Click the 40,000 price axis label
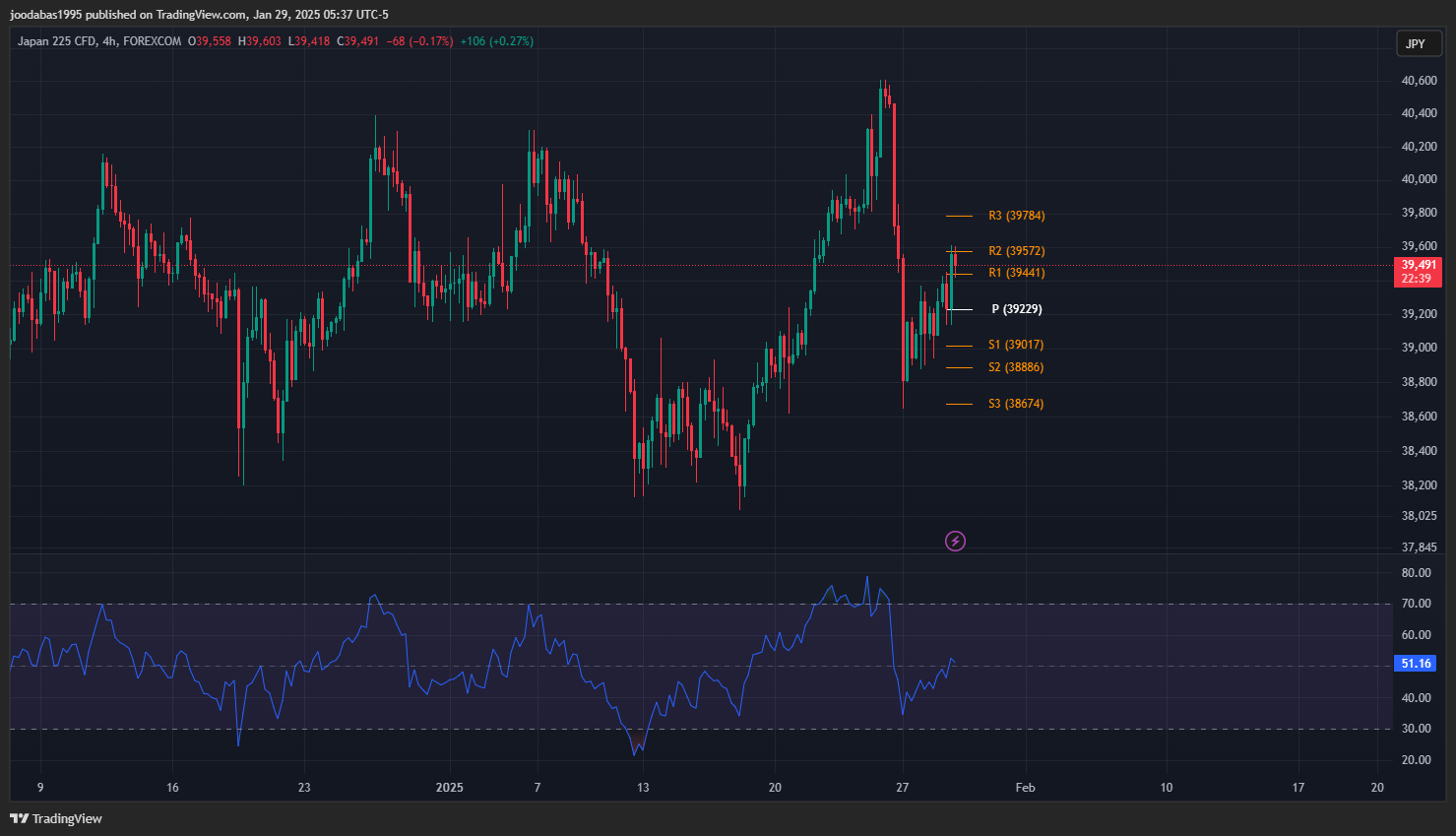This screenshot has height=836, width=1456. click(1419, 179)
